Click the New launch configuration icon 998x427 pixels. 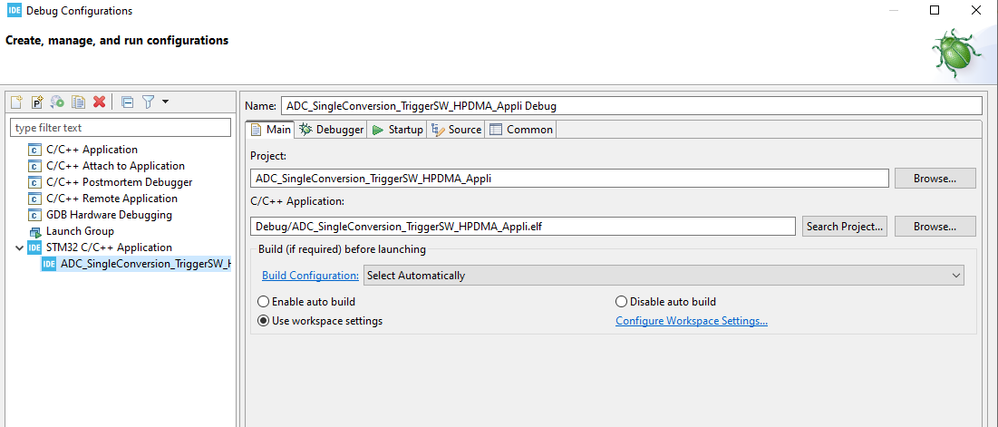pyautogui.click(x=17, y=102)
